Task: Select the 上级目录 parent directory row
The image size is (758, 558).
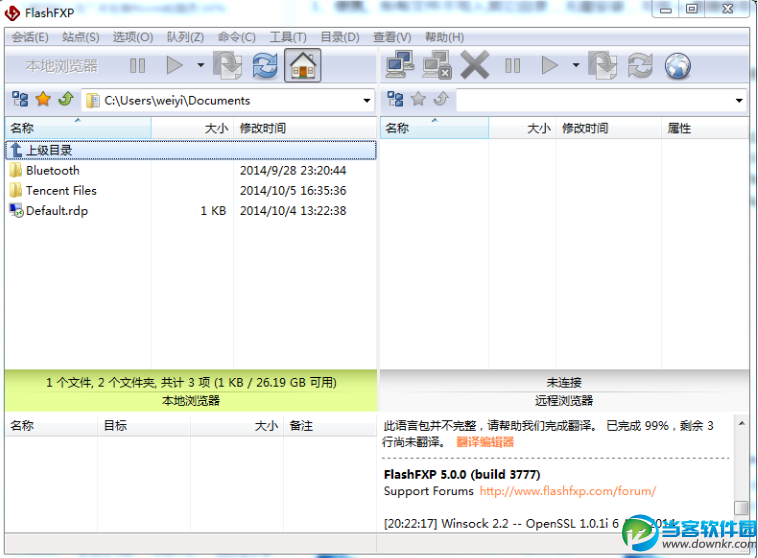Action: [x=190, y=150]
